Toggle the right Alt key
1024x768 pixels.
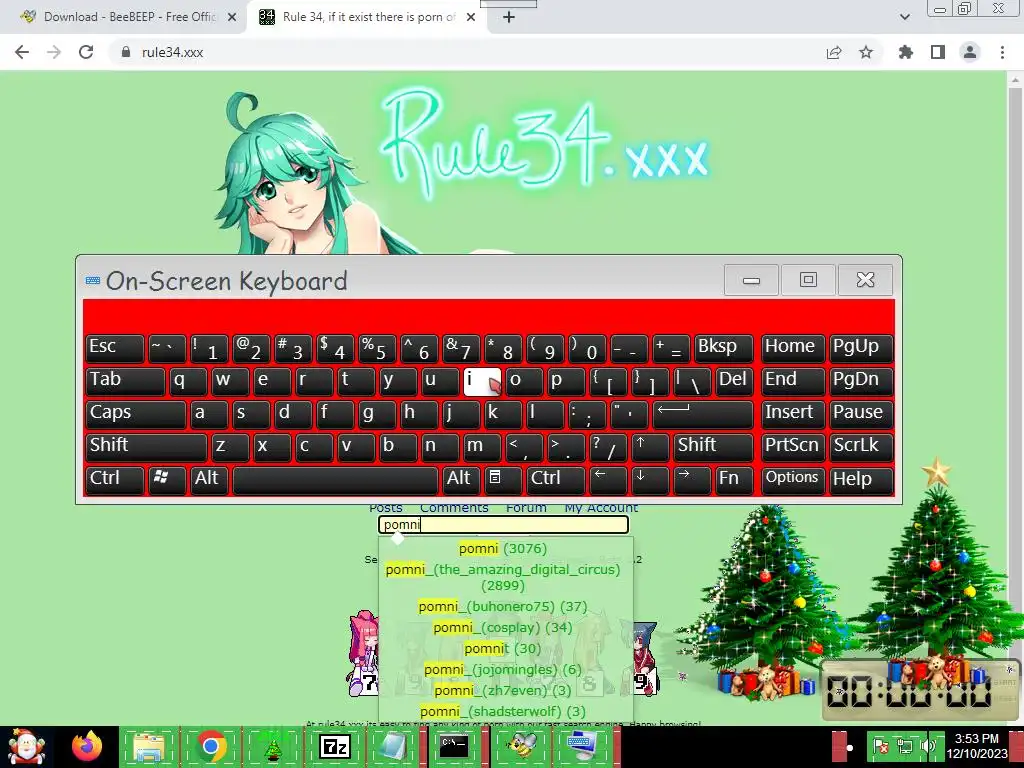pos(461,479)
